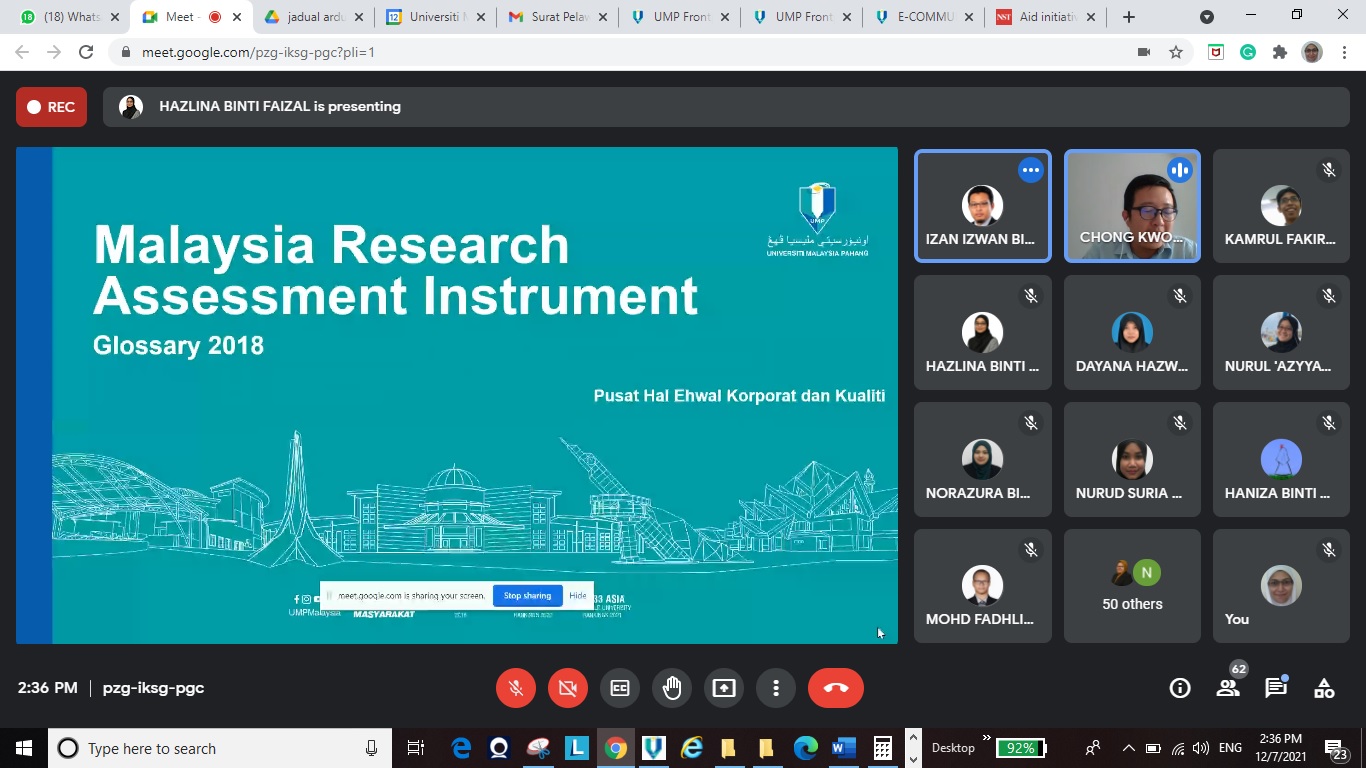Screen dimensions: 1366x768
Task: Select NURUL 'AZYYA participant tile
Action: (x=1281, y=333)
